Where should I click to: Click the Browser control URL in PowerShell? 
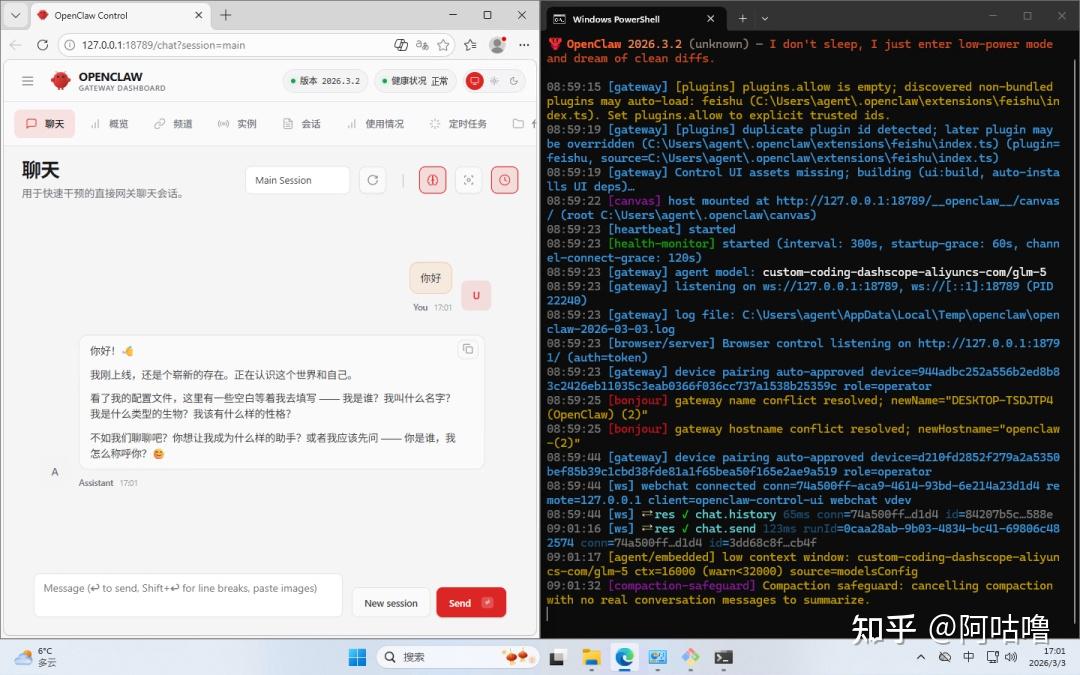point(989,343)
